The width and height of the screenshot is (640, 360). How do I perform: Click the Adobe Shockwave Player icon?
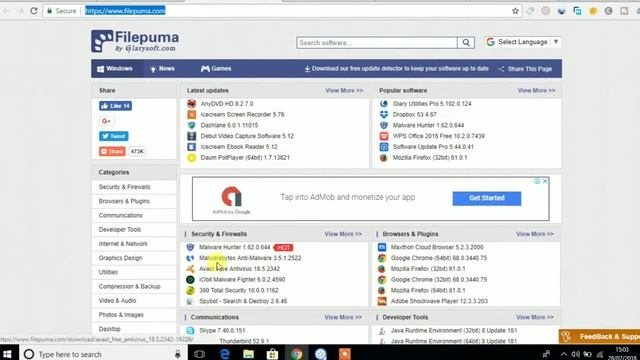(x=382, y=301)
